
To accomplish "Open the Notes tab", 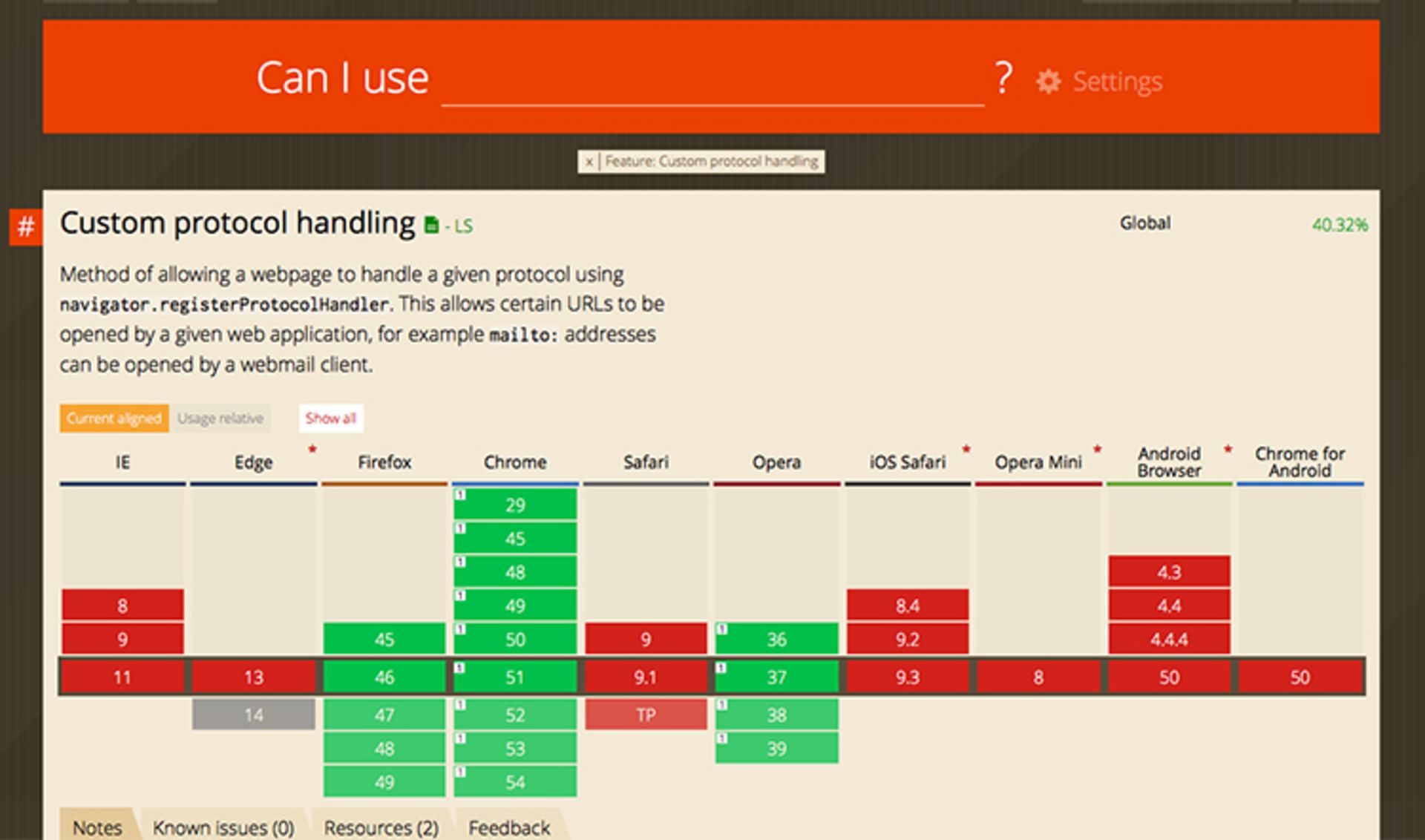I will click(x=97, y=827).
